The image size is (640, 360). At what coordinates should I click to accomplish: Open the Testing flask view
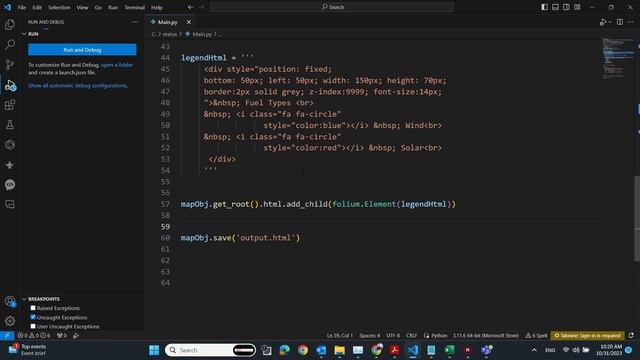tap(10, 125)
